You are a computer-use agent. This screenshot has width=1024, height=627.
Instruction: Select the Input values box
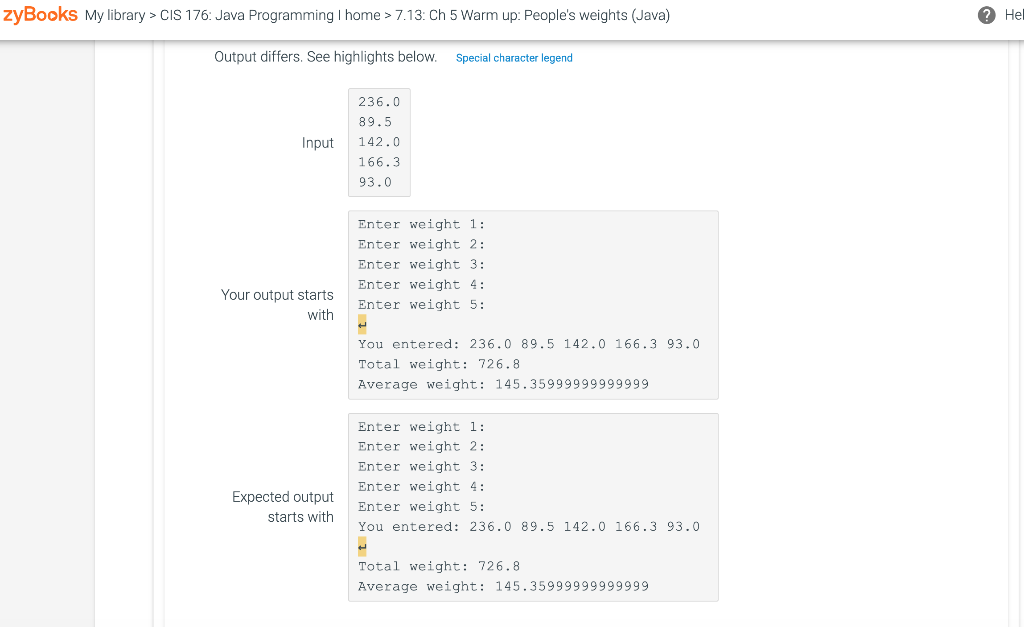point(379,142)
